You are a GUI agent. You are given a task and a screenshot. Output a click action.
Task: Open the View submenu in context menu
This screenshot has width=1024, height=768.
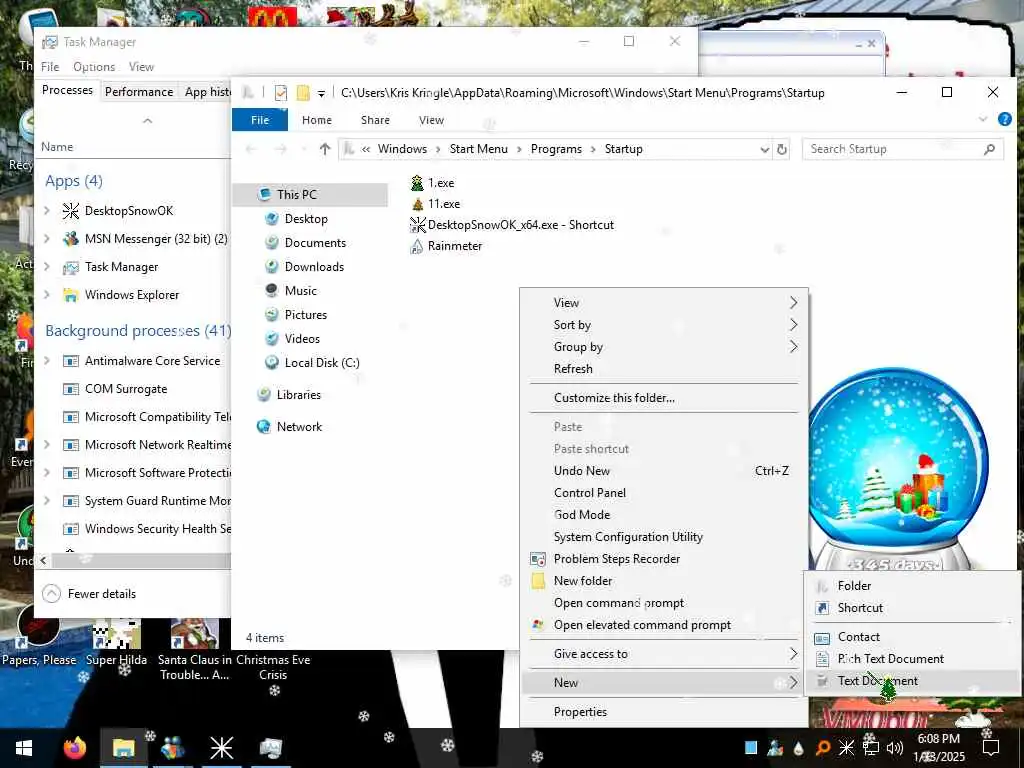665,303
